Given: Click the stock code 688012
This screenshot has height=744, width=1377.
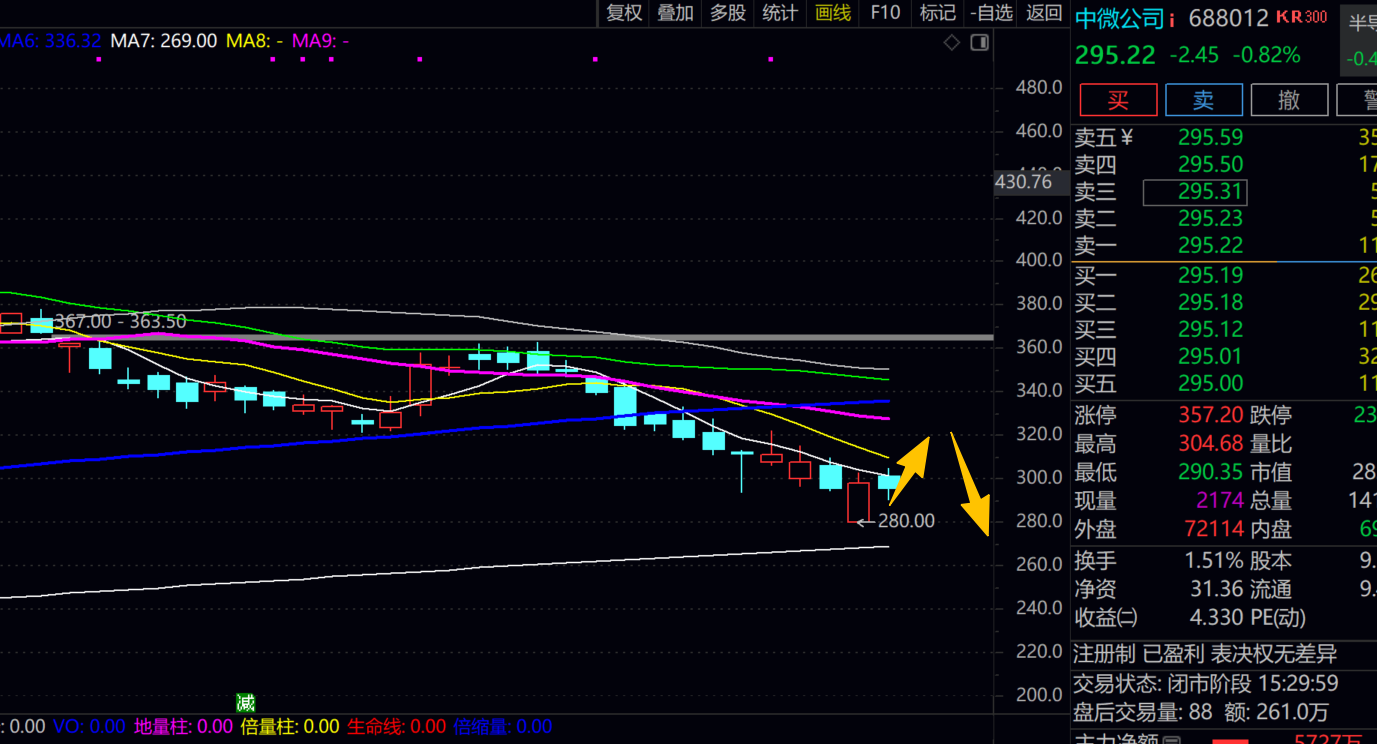Looking at the screenshot, I should tap(1229, 18).
